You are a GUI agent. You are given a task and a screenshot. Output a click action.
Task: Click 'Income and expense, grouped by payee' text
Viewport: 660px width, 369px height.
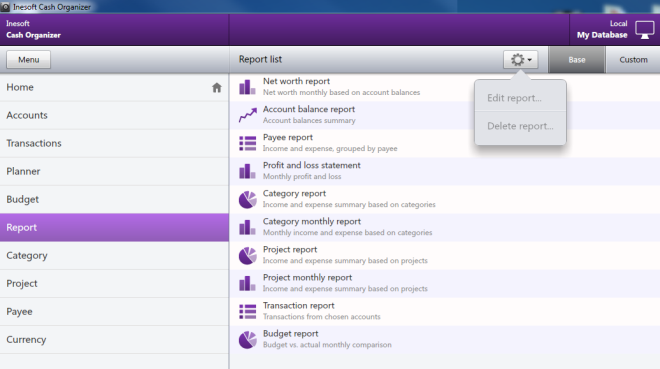(330, 149)
